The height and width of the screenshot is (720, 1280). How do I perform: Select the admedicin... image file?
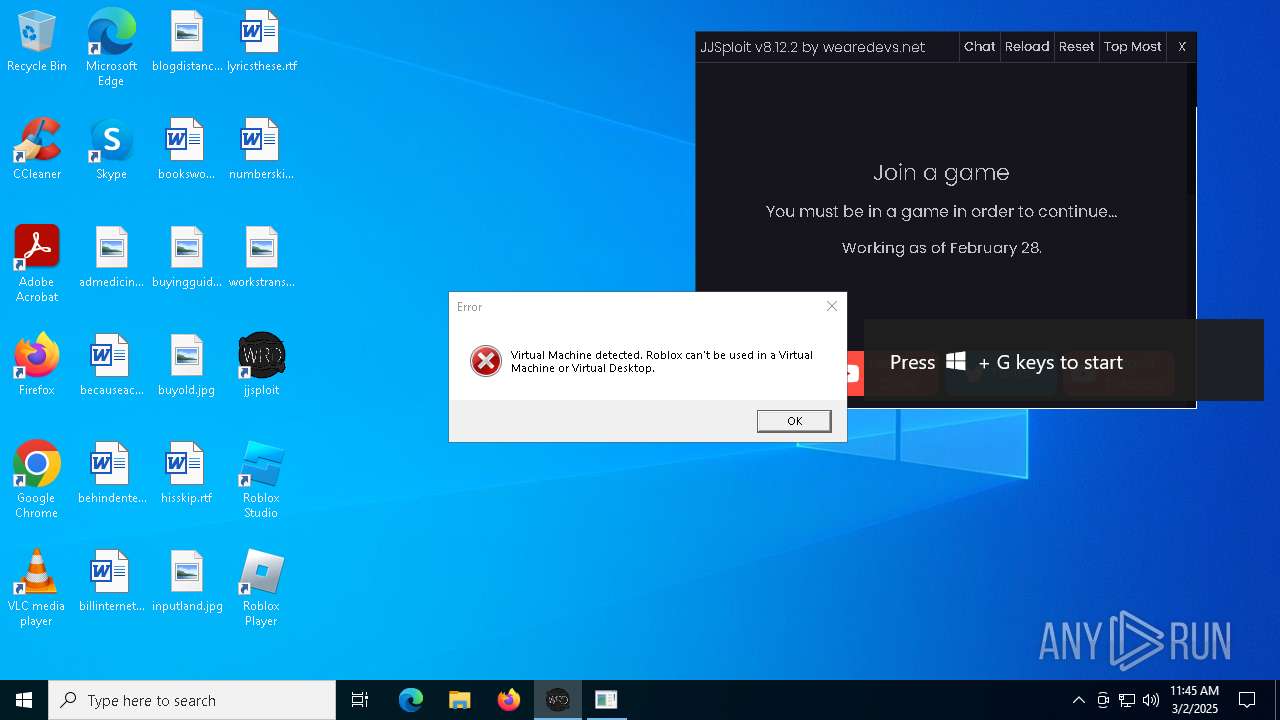point(111,258)
